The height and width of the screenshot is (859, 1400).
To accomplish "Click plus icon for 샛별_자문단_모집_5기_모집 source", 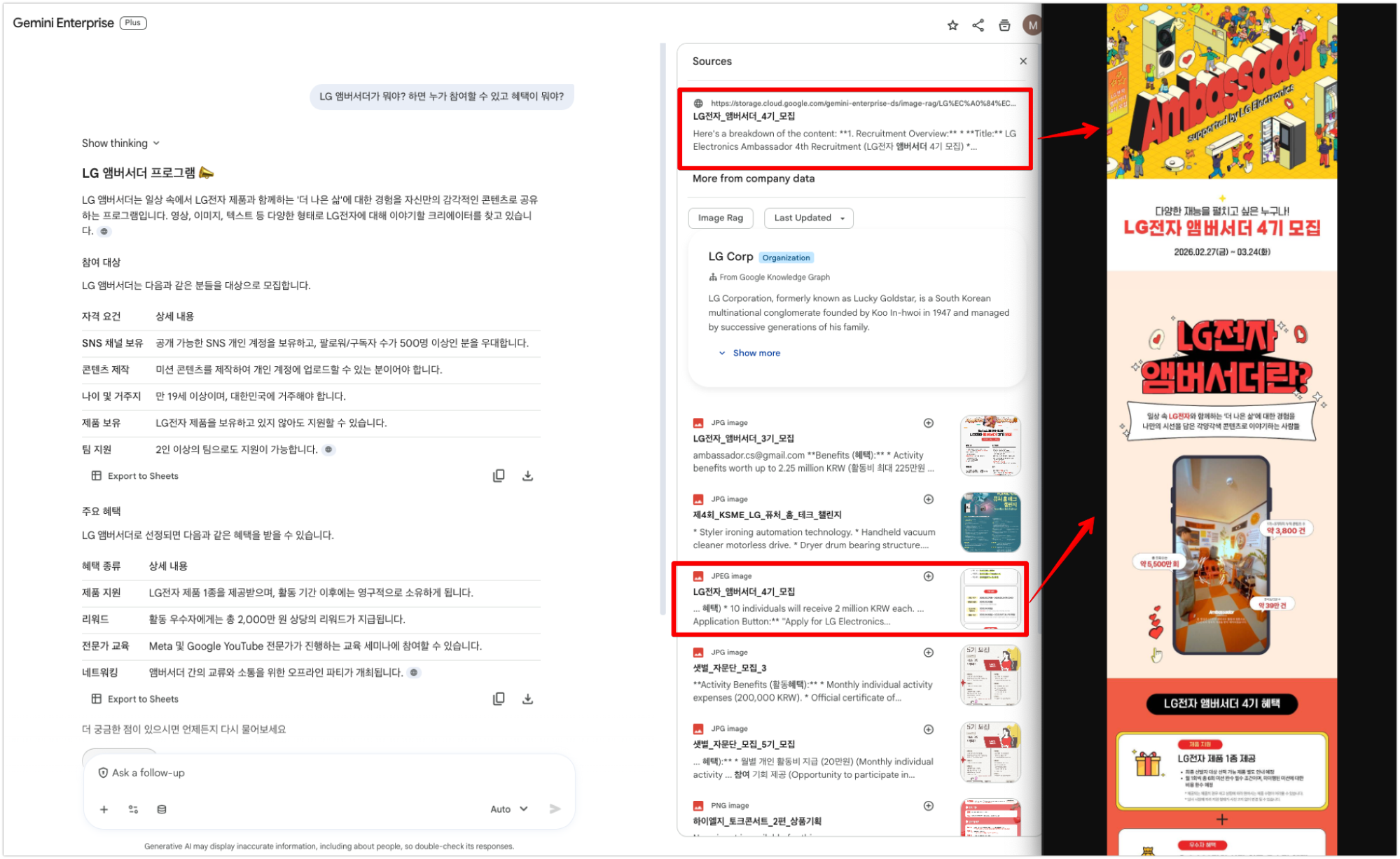I will coord(928,730).
